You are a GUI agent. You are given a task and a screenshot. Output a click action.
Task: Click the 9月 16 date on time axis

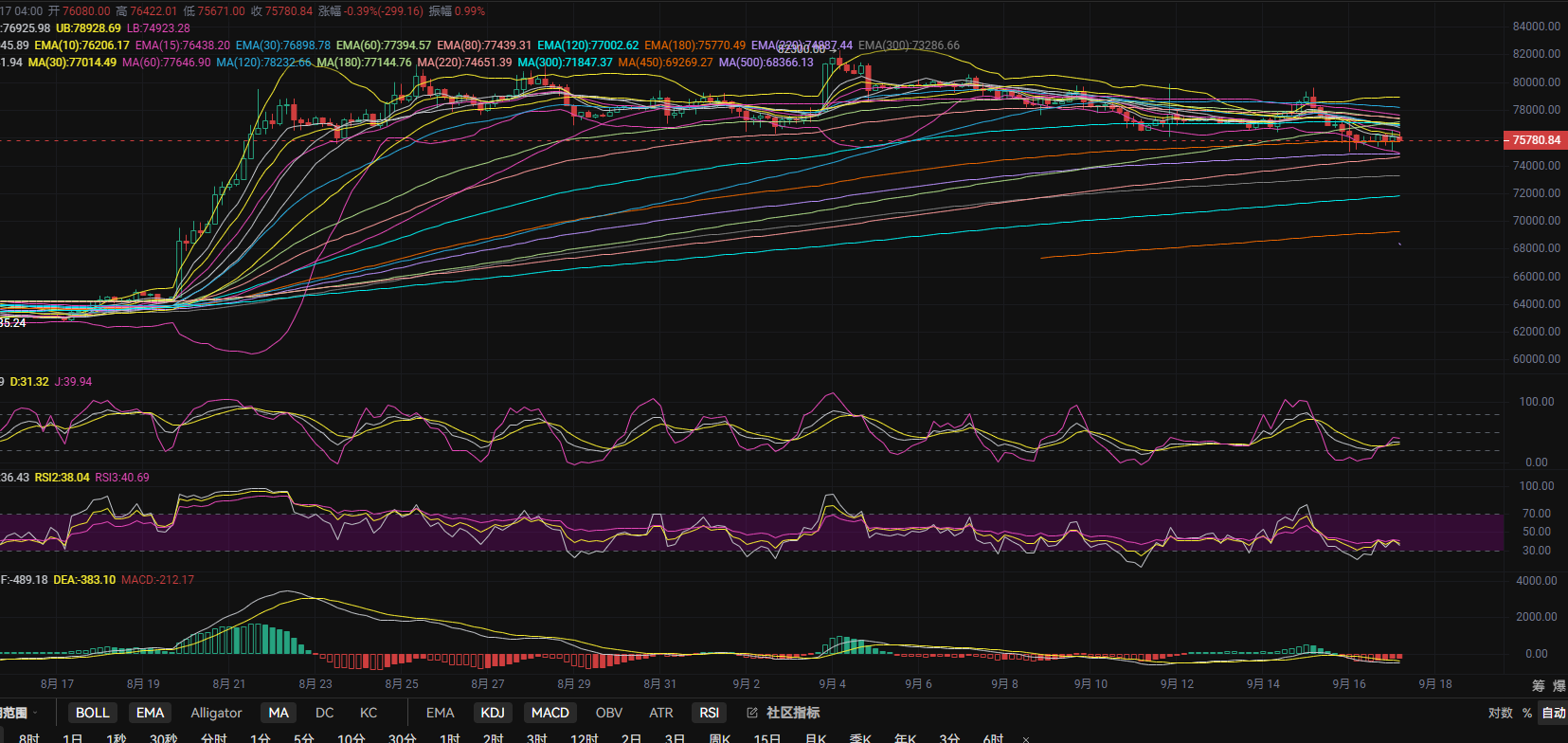click(1349, 683)
